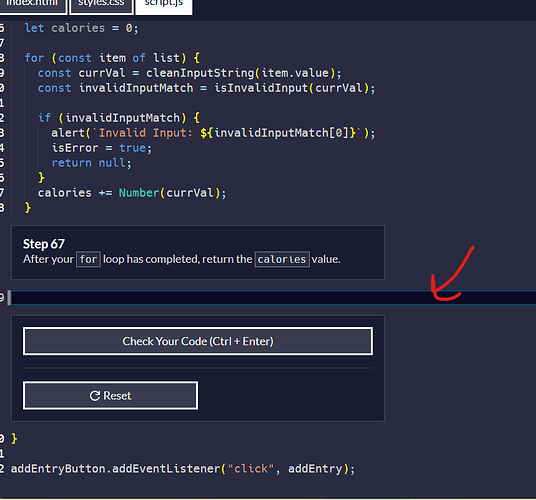This screenshot has width=536, height=500.
Task: Click the 'calories' code tag in instructions
Action: (282, 259)
